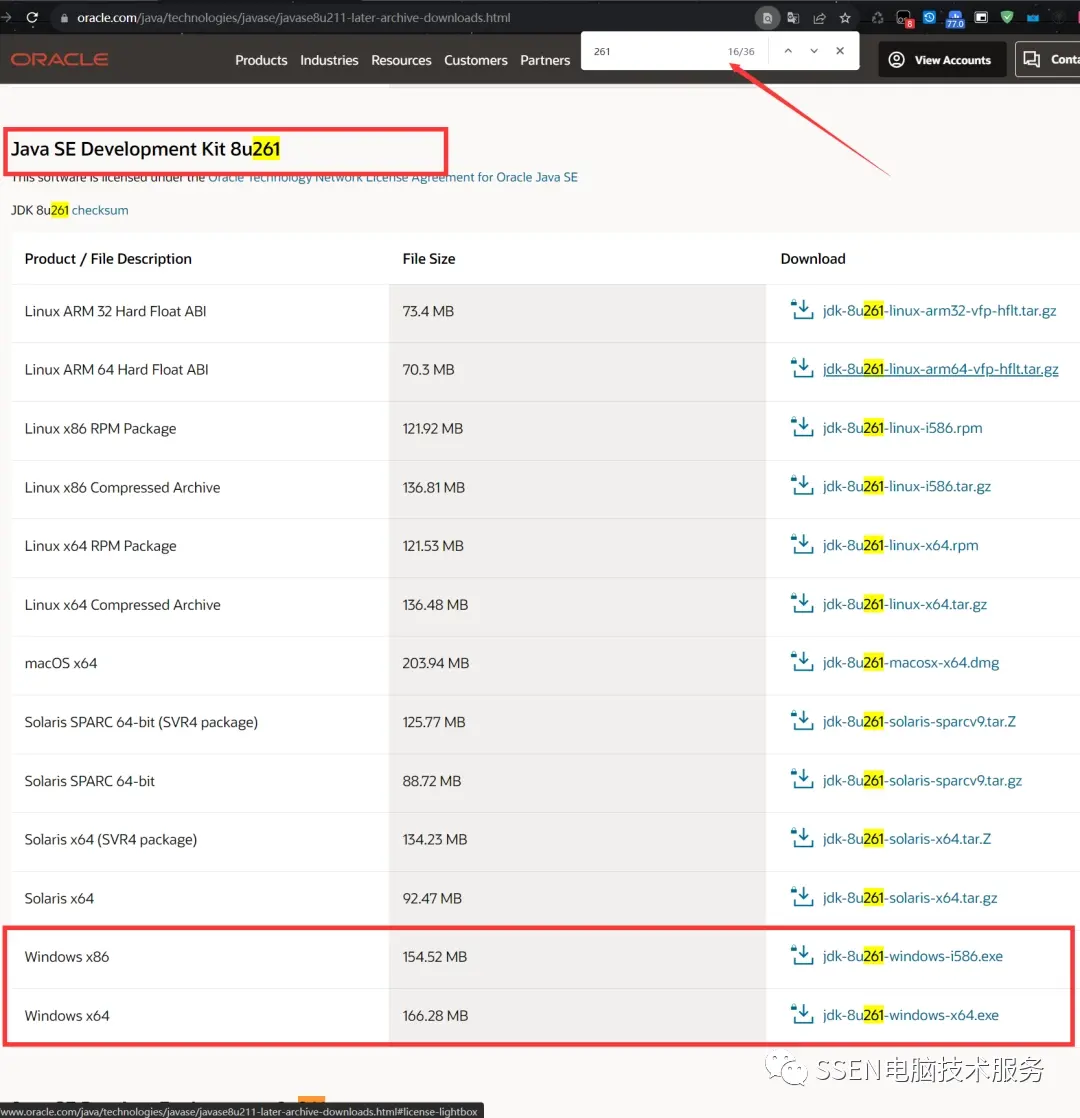The image size is (1080, 1118).
Task: Select 'Solaris SPARC 64-bit (SVR4 package)' text
Action: [x=141, y=722]
